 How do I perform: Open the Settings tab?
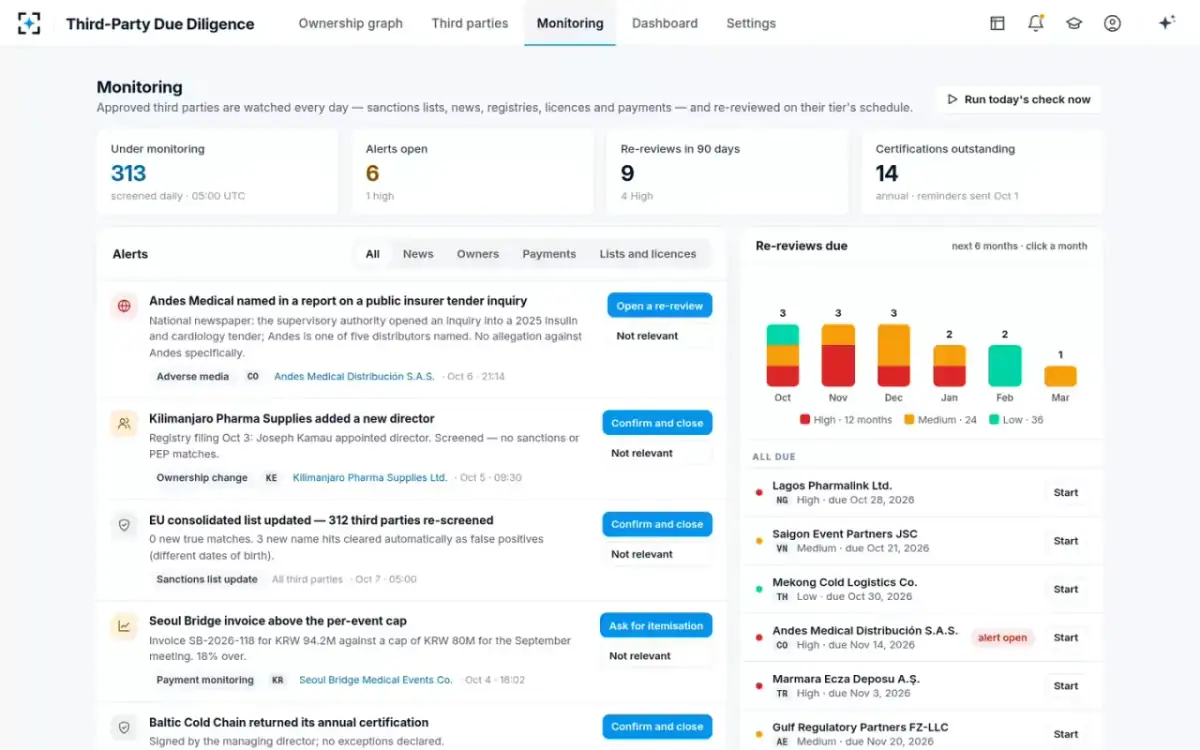point(751,23)
